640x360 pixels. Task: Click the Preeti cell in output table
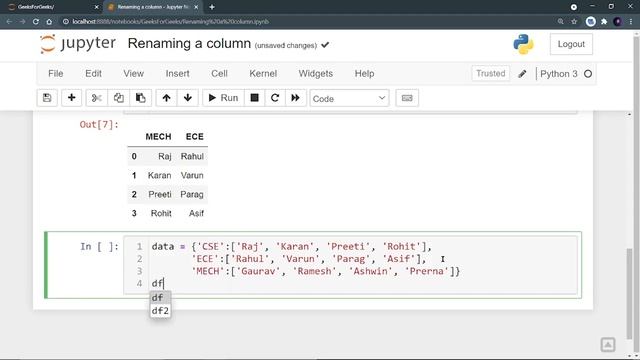pos(160,194)
